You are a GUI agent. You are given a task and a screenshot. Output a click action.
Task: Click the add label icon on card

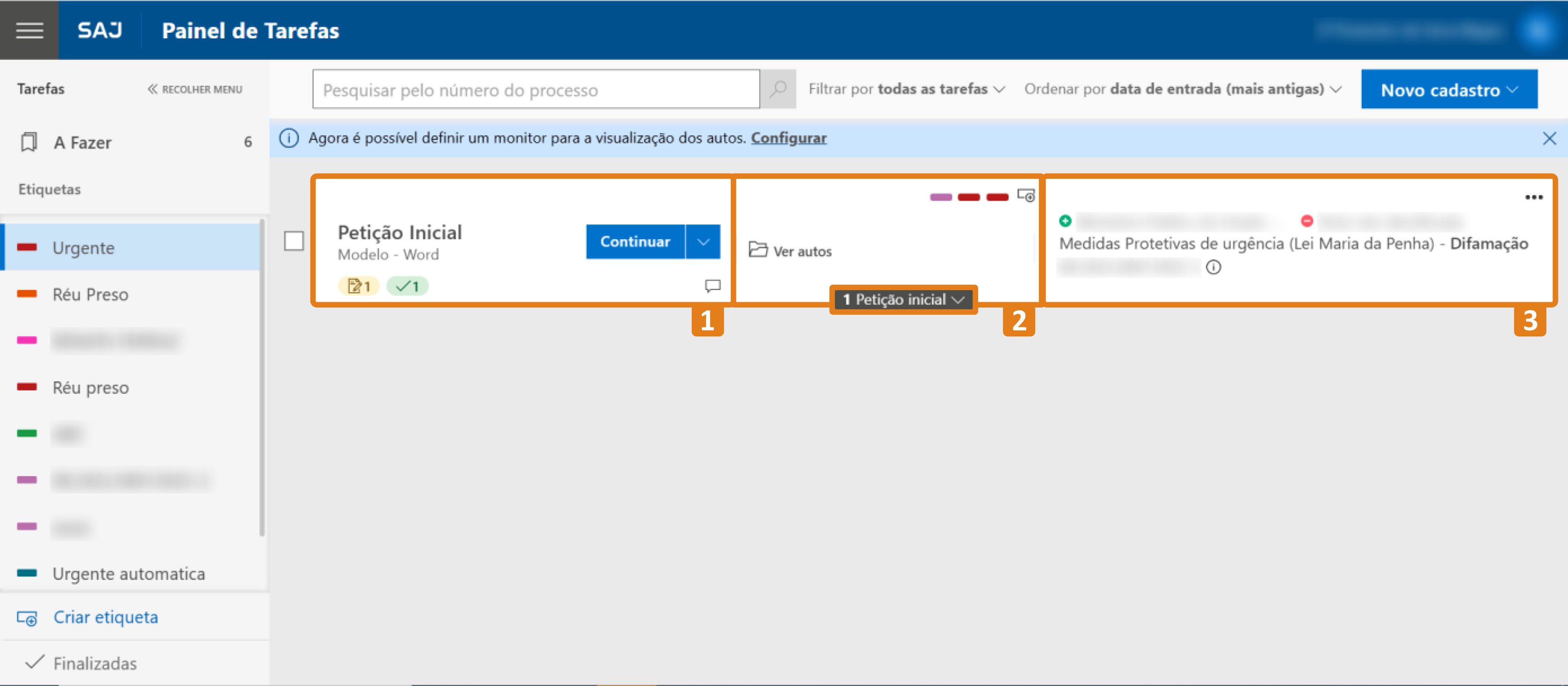click(1026, 196)
